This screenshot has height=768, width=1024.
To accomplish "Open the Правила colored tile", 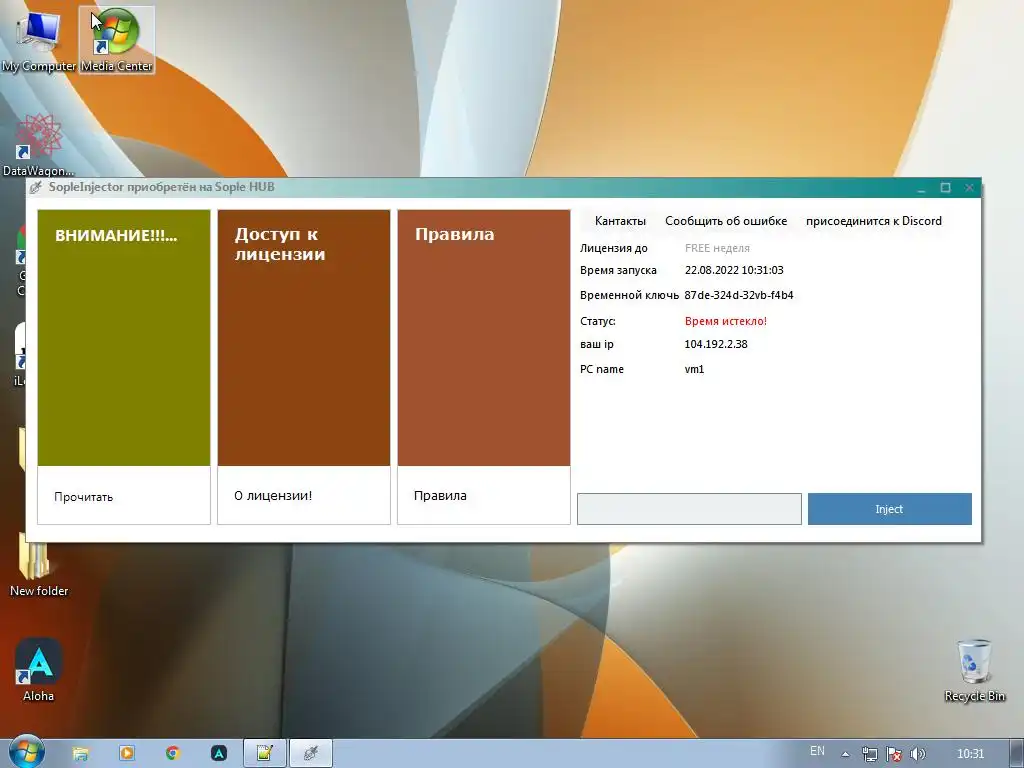I will (484, 338).
